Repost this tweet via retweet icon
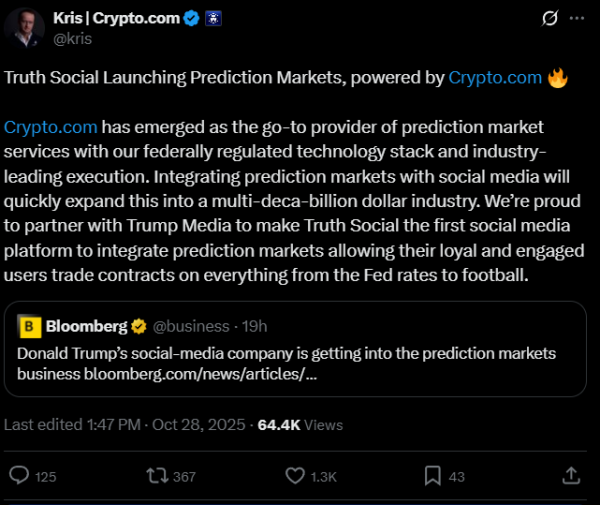 tap(156, 476)
